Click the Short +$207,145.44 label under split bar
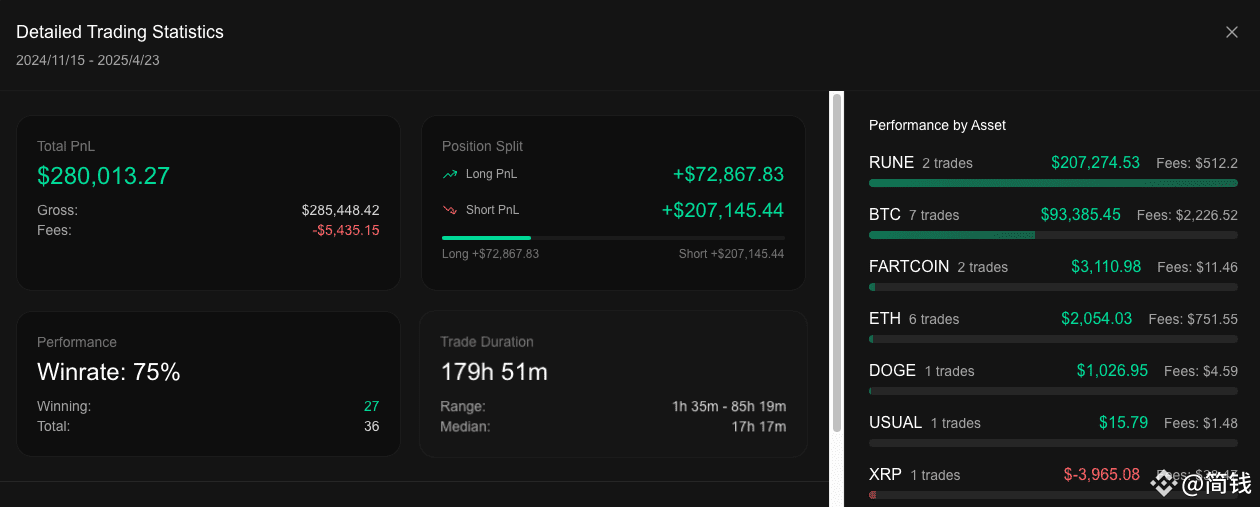This screenshot has width=1260, height=507. 731,254
